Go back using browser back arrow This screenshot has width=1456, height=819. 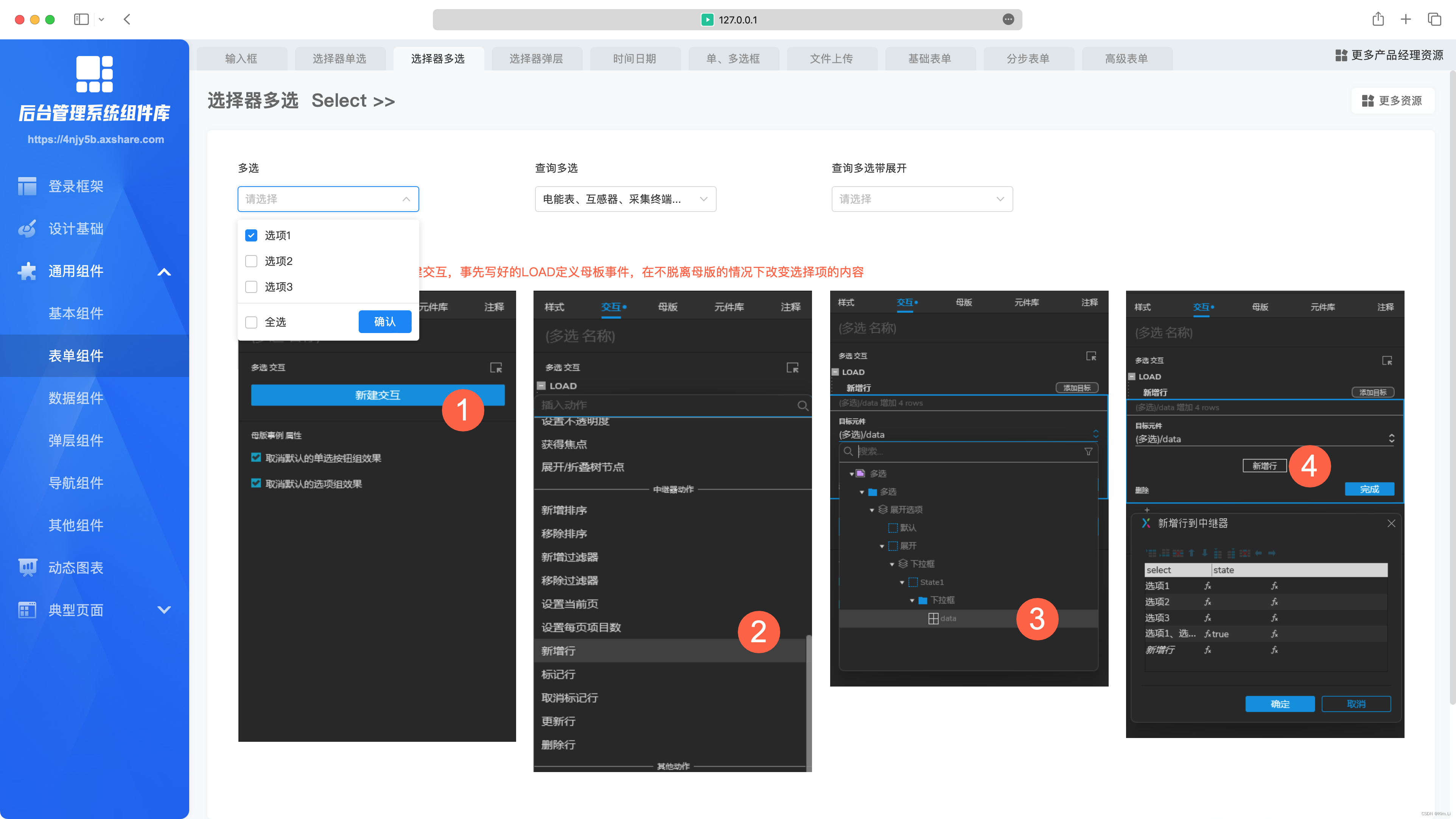tap(127, 19)
